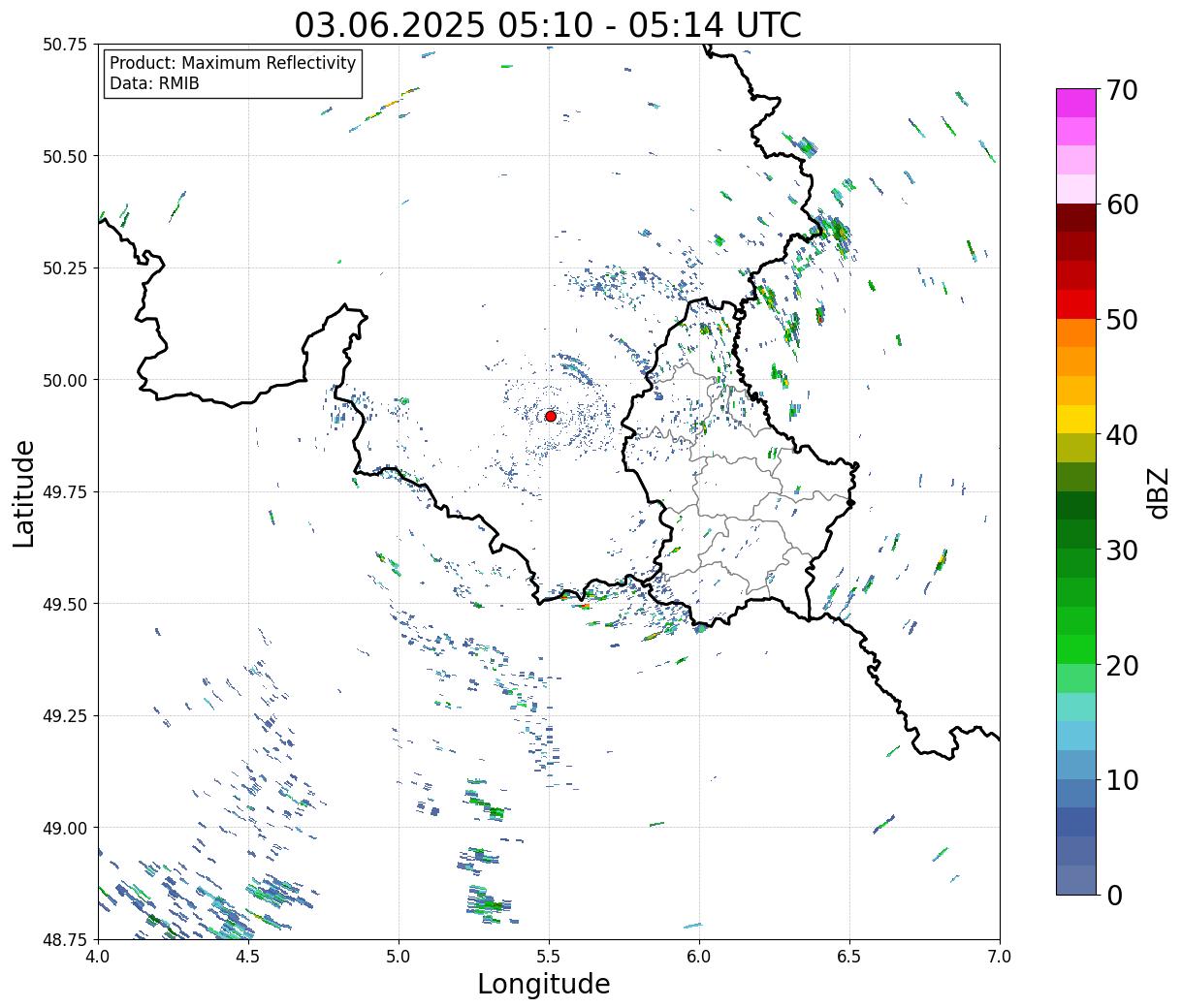Click the latitude tick label '50.50'
1182x1008 pixels.
(x=65, y=156)
